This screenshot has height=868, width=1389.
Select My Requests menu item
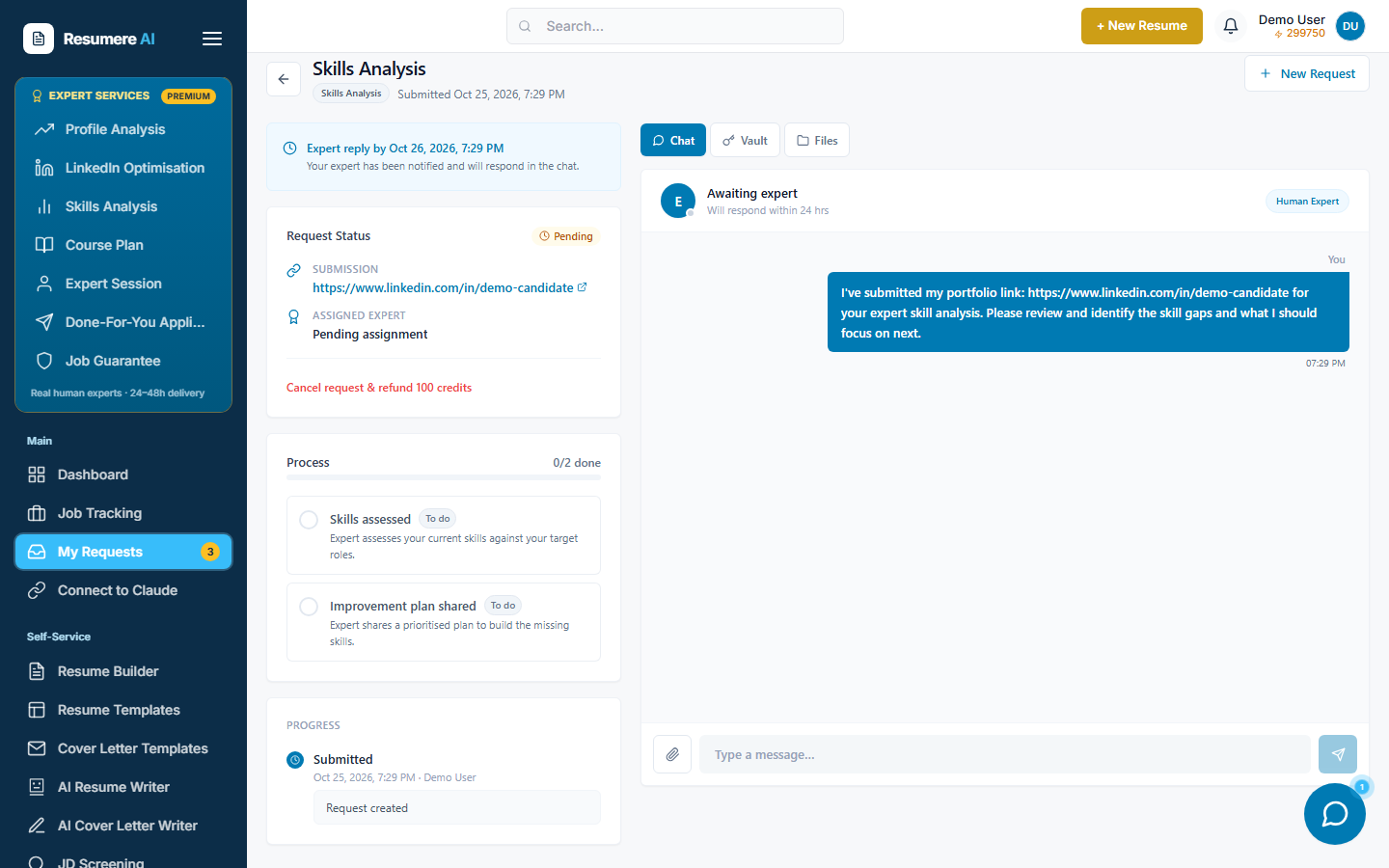(123, 552)
